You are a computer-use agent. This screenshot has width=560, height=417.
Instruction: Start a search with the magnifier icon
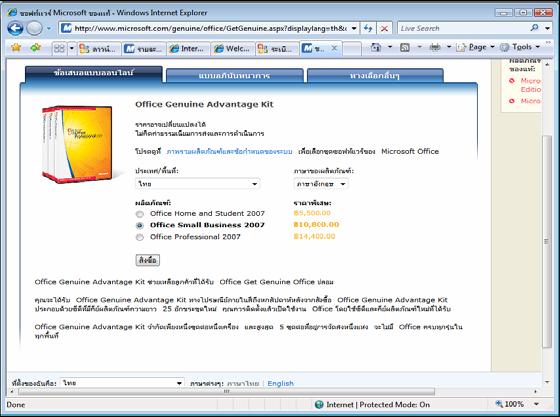(x=534, y=28)
